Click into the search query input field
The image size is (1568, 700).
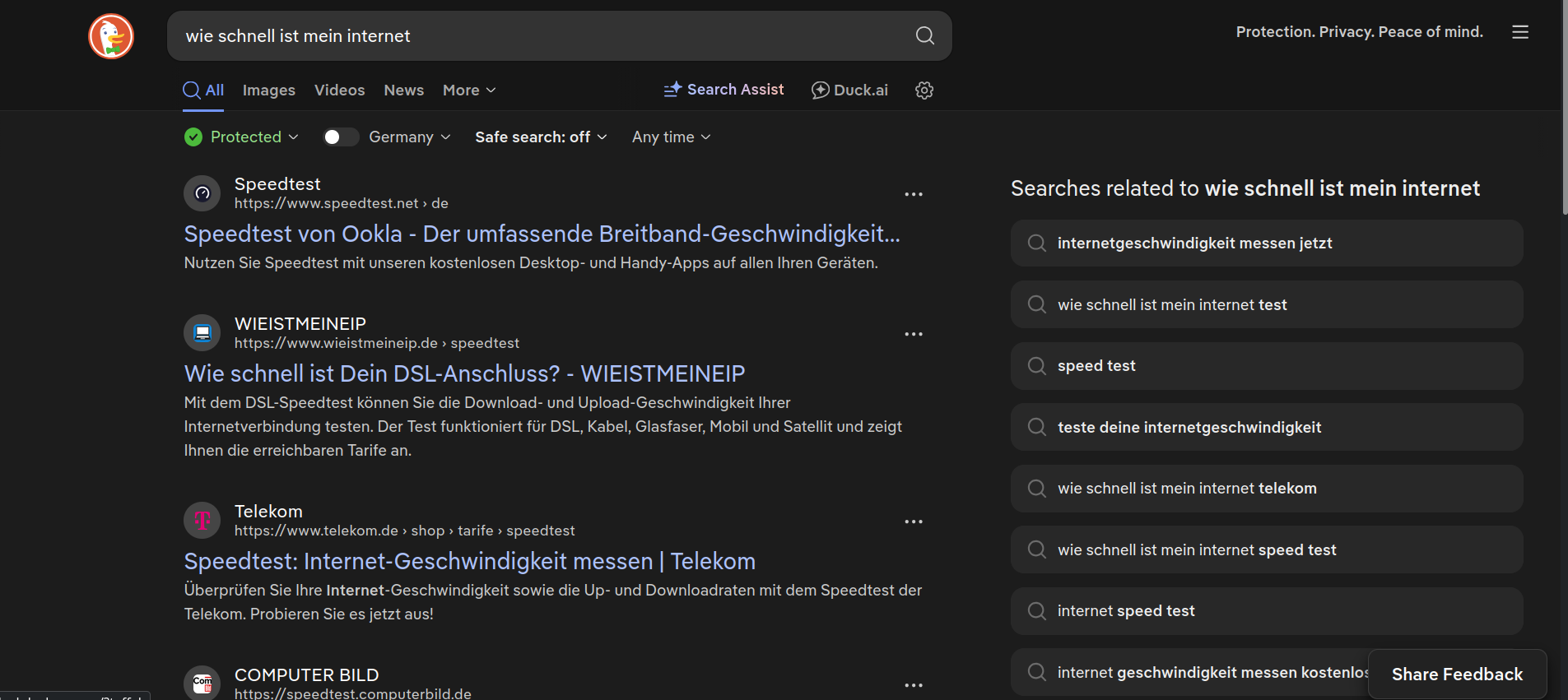click(535, 36)
